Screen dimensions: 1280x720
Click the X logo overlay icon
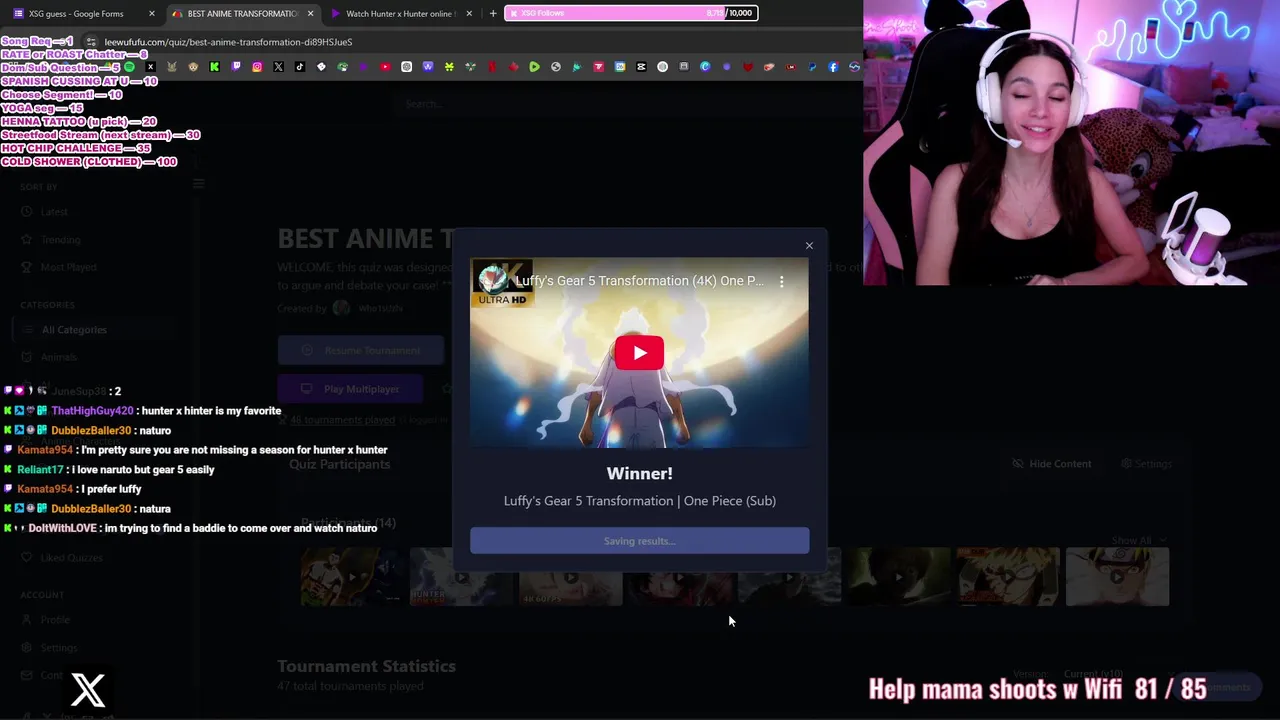[88, 690]
